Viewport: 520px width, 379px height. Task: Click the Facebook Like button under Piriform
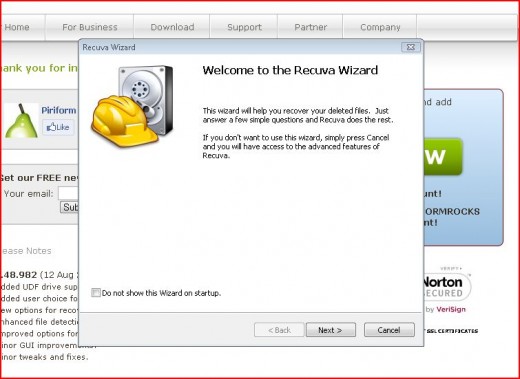(58, 127)
